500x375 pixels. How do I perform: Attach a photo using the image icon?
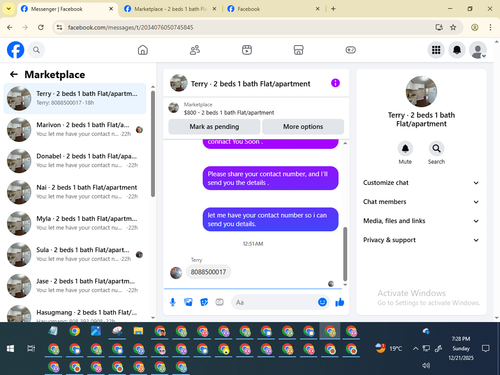click(188, 302)
